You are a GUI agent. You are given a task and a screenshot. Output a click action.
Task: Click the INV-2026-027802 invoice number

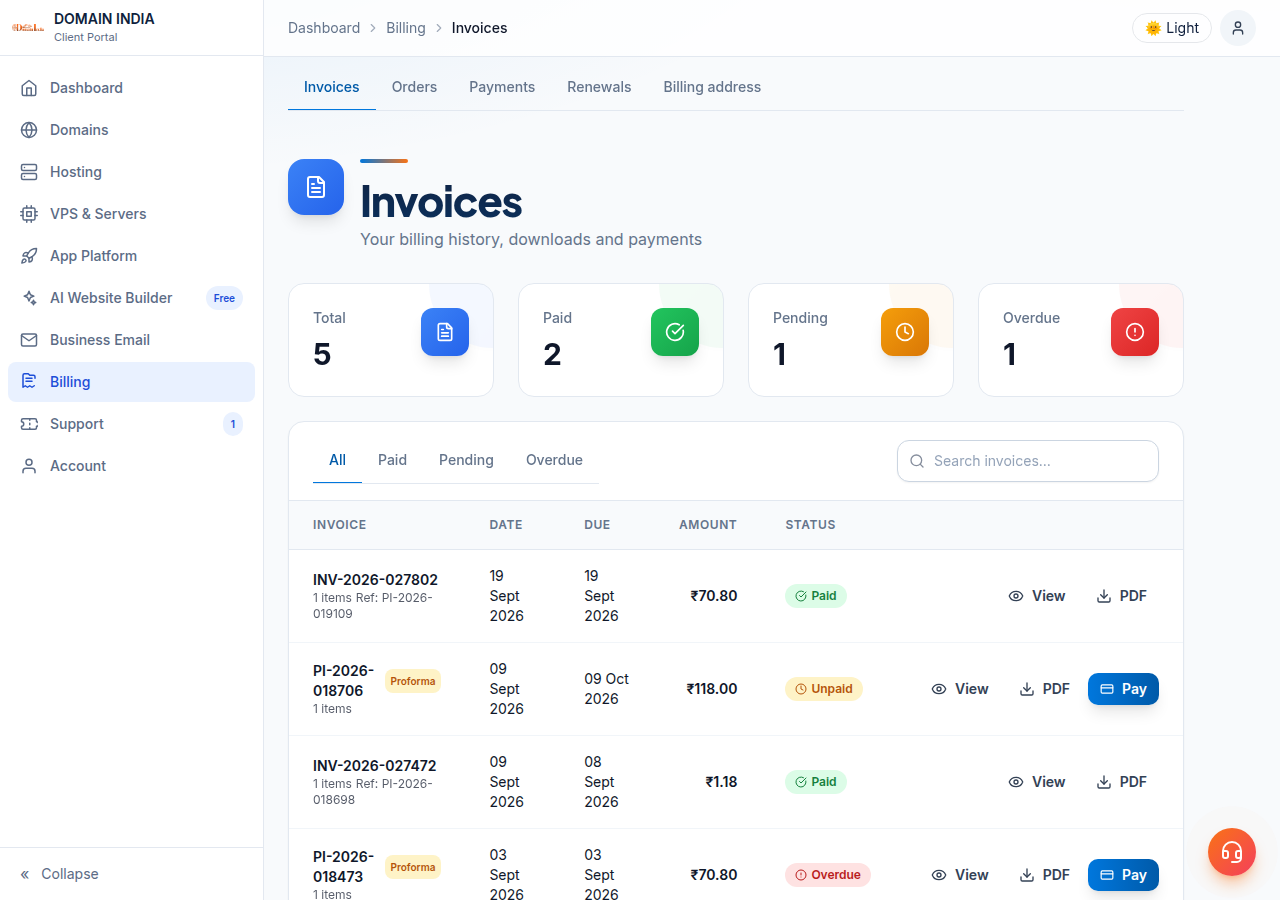coord(375,580)
